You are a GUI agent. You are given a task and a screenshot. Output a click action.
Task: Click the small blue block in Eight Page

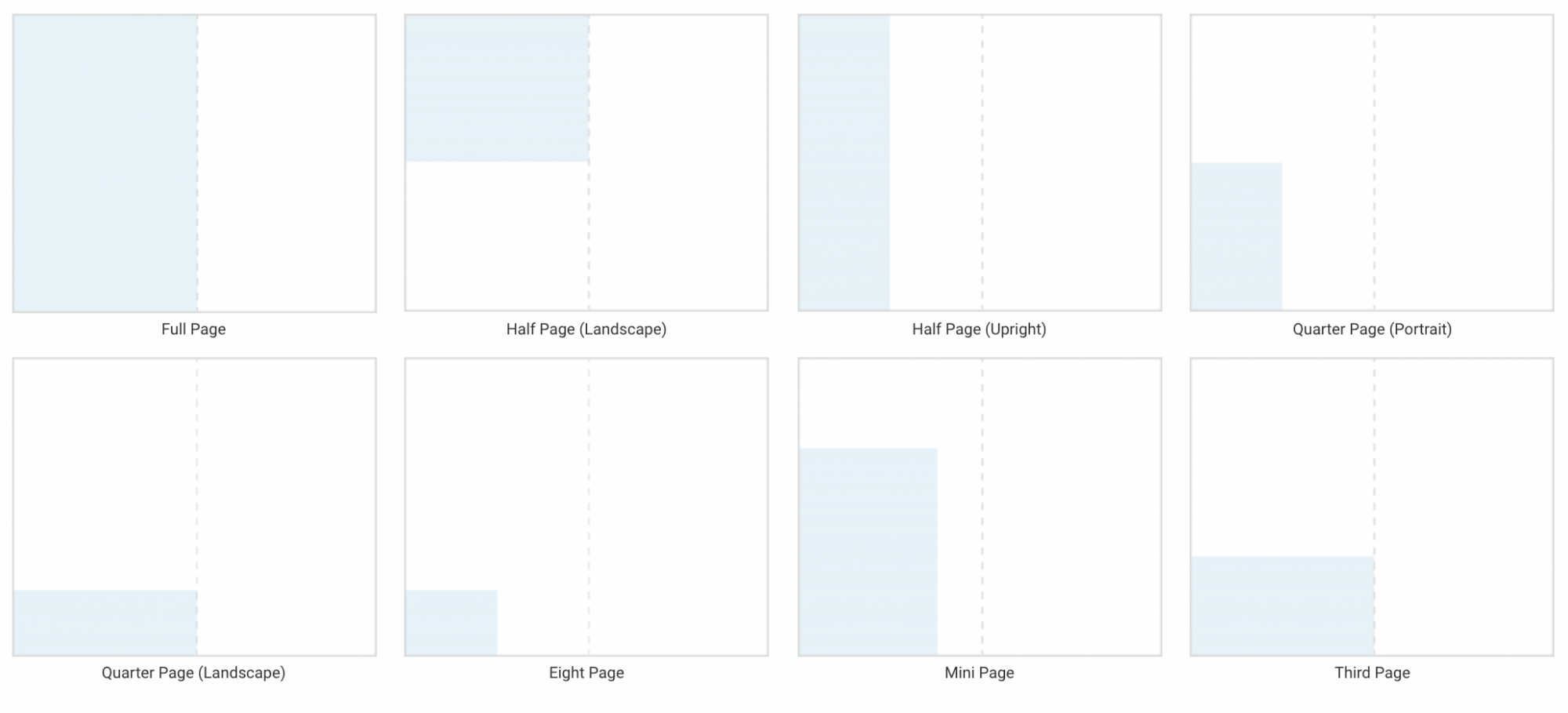[x=452, y=622]
